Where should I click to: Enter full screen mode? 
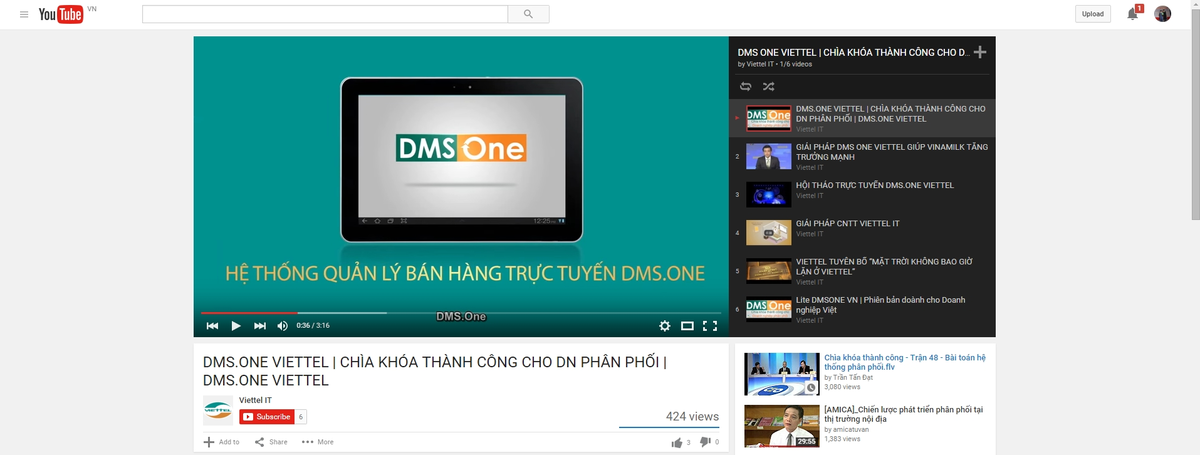click(x=710, y=325)
